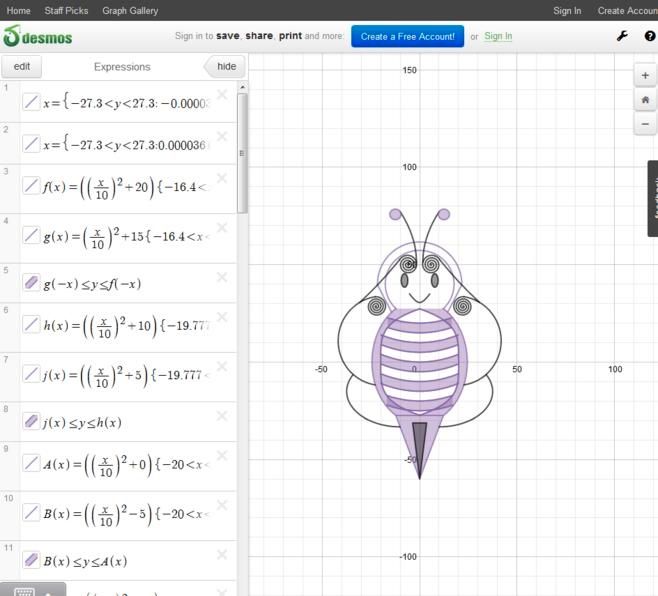Image resolution: width=658 pixels, height=596 pixels.
Task: Hide the expressions panel
Action: 225,66
